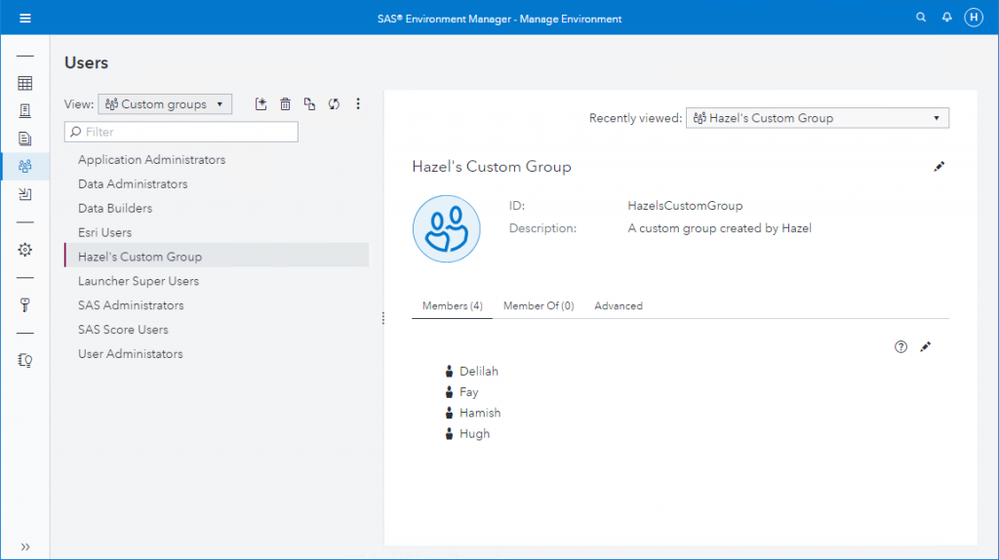Click the group avatar image

(x=446, y=229)
